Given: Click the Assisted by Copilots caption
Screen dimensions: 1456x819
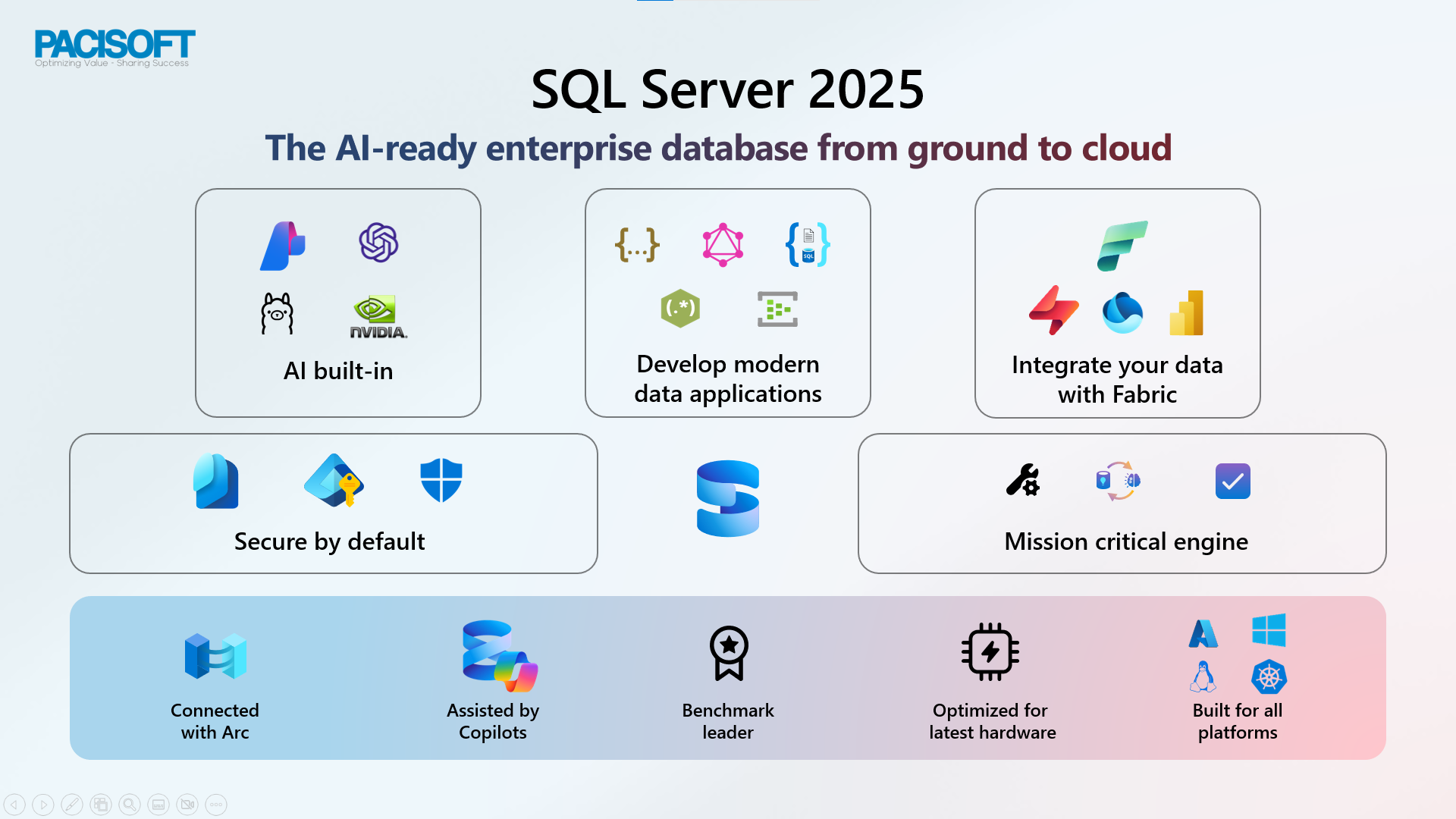Looking at the screenshot, I should (493, 721).
